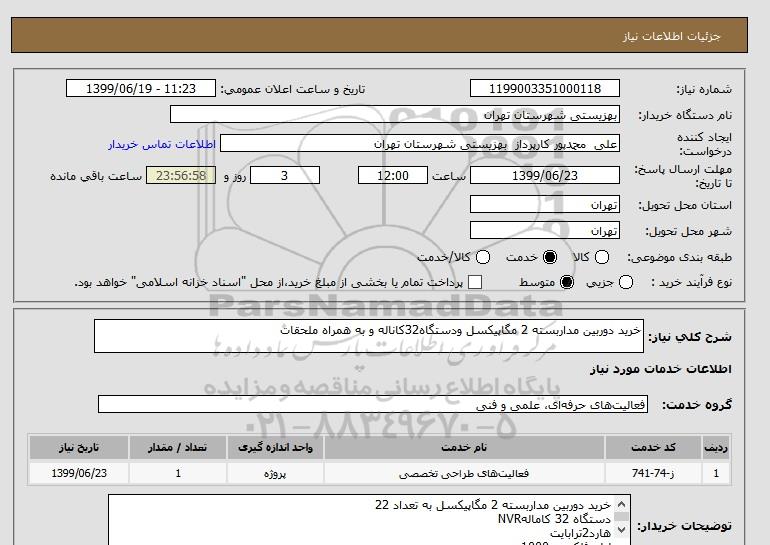Open the buyer contact information link (اطلاعات تماس خریدار)
Image resolution: width=770 pixels, height=545 pixels.
(162, 144)
